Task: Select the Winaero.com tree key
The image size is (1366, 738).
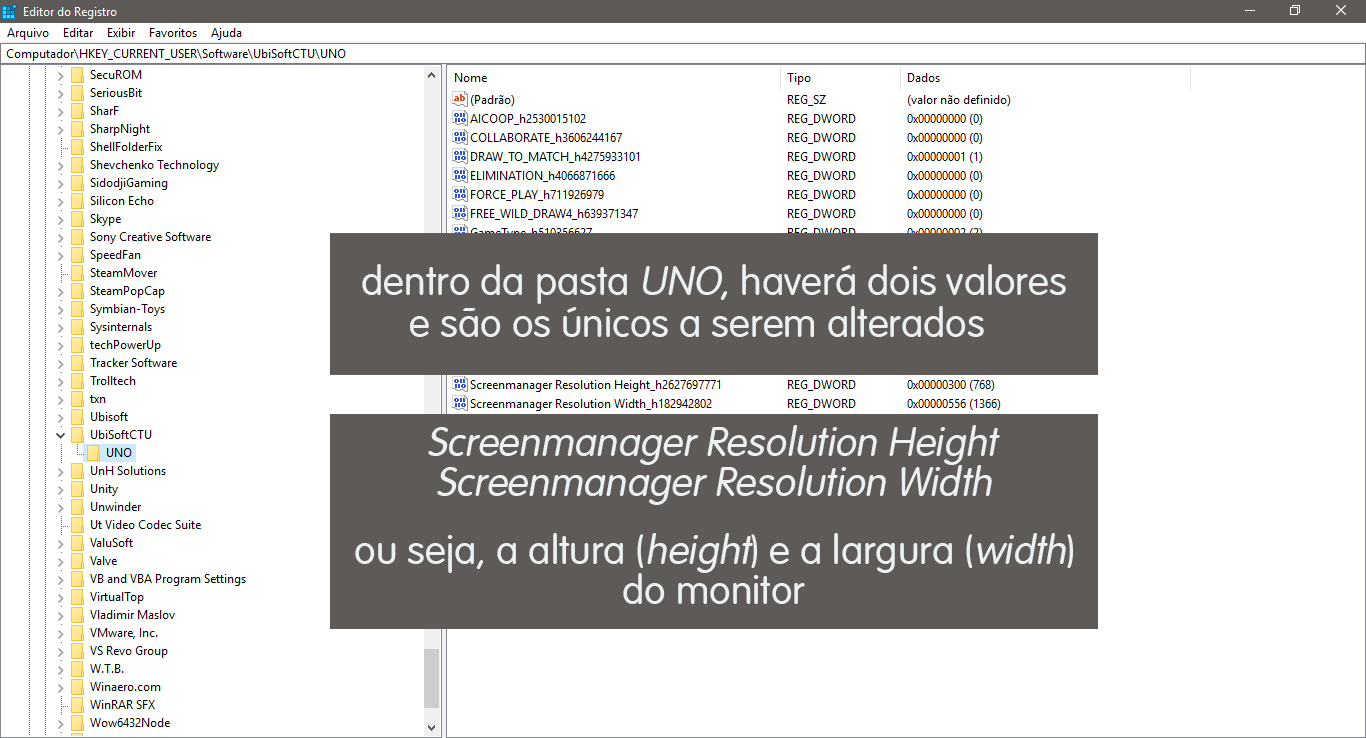Action: (125, 687)
